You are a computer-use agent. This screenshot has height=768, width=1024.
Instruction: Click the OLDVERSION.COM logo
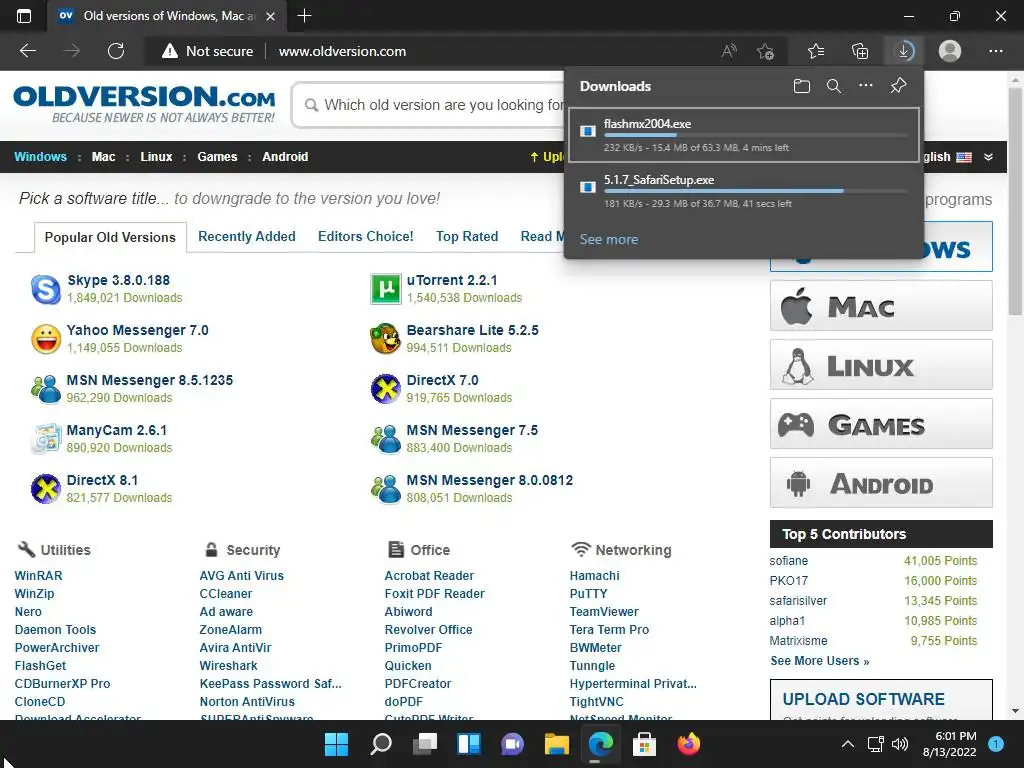[144, 103]
